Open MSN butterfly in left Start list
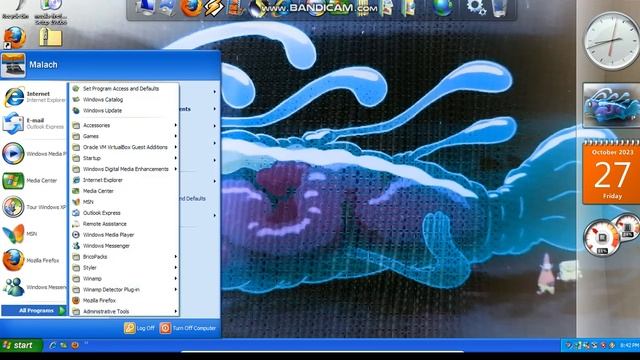Image resolution: width=640 pixels, height=360 pixels. pyautogui.click(x=34, y=234)
